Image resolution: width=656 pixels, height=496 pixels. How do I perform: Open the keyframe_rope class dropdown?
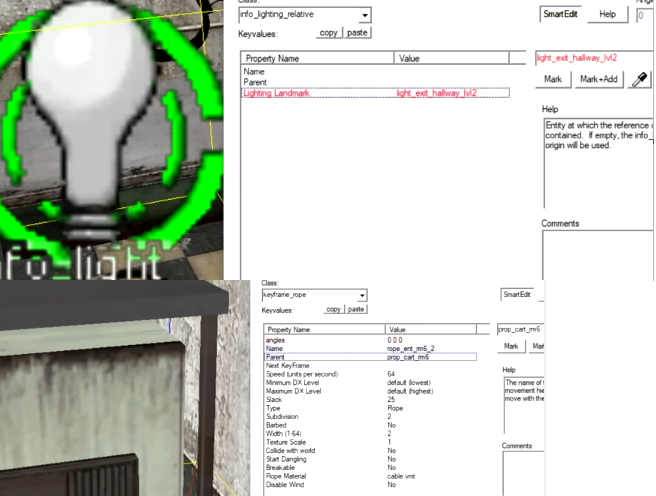[x=362, y=296]
